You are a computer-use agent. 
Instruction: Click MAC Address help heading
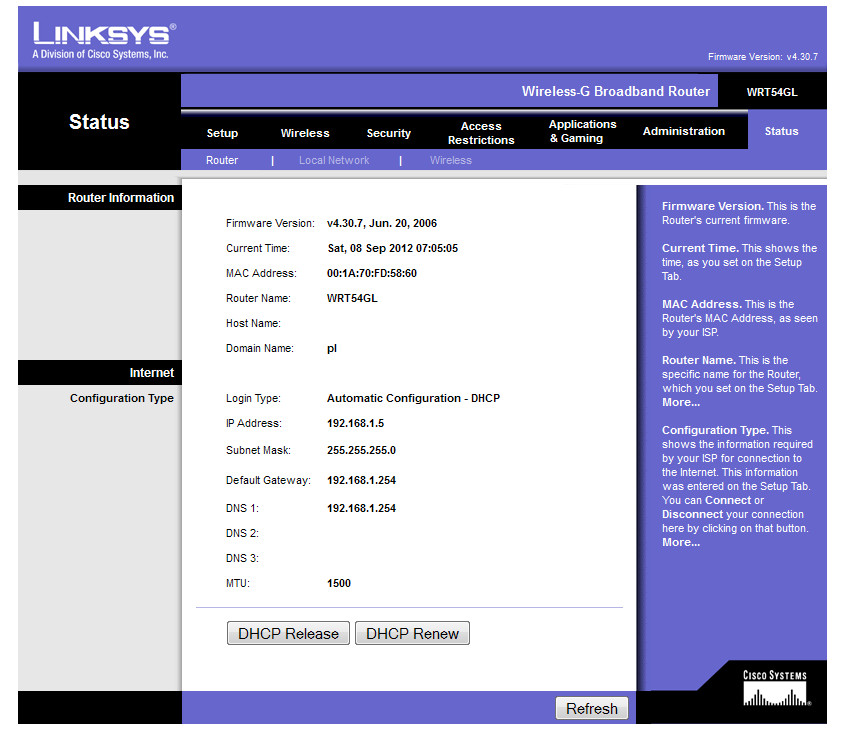point(702,304)
